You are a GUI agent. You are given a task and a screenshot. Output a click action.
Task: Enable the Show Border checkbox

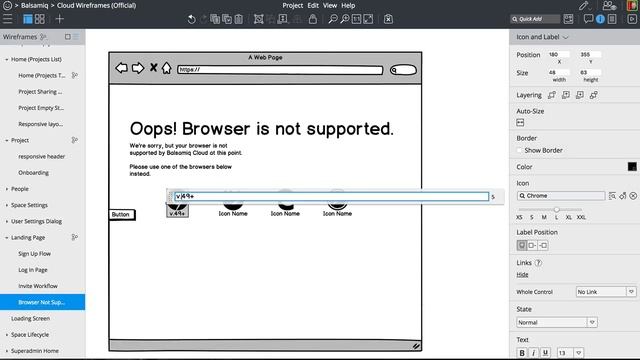tap(520, 150)
